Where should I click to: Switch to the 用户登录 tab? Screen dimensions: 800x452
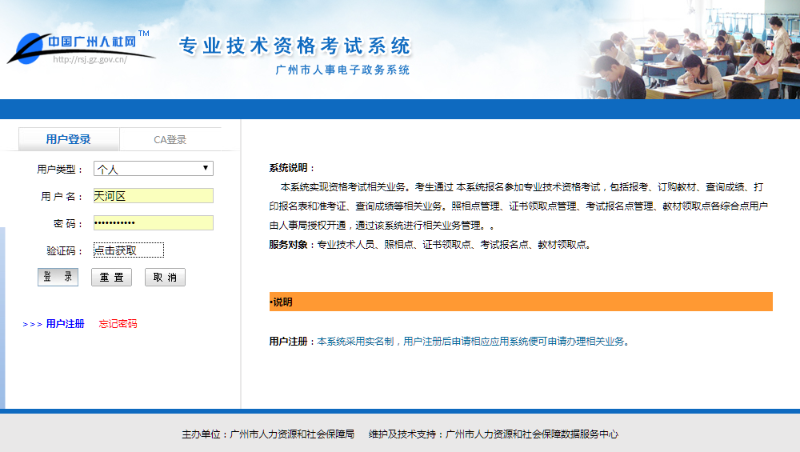68,139
